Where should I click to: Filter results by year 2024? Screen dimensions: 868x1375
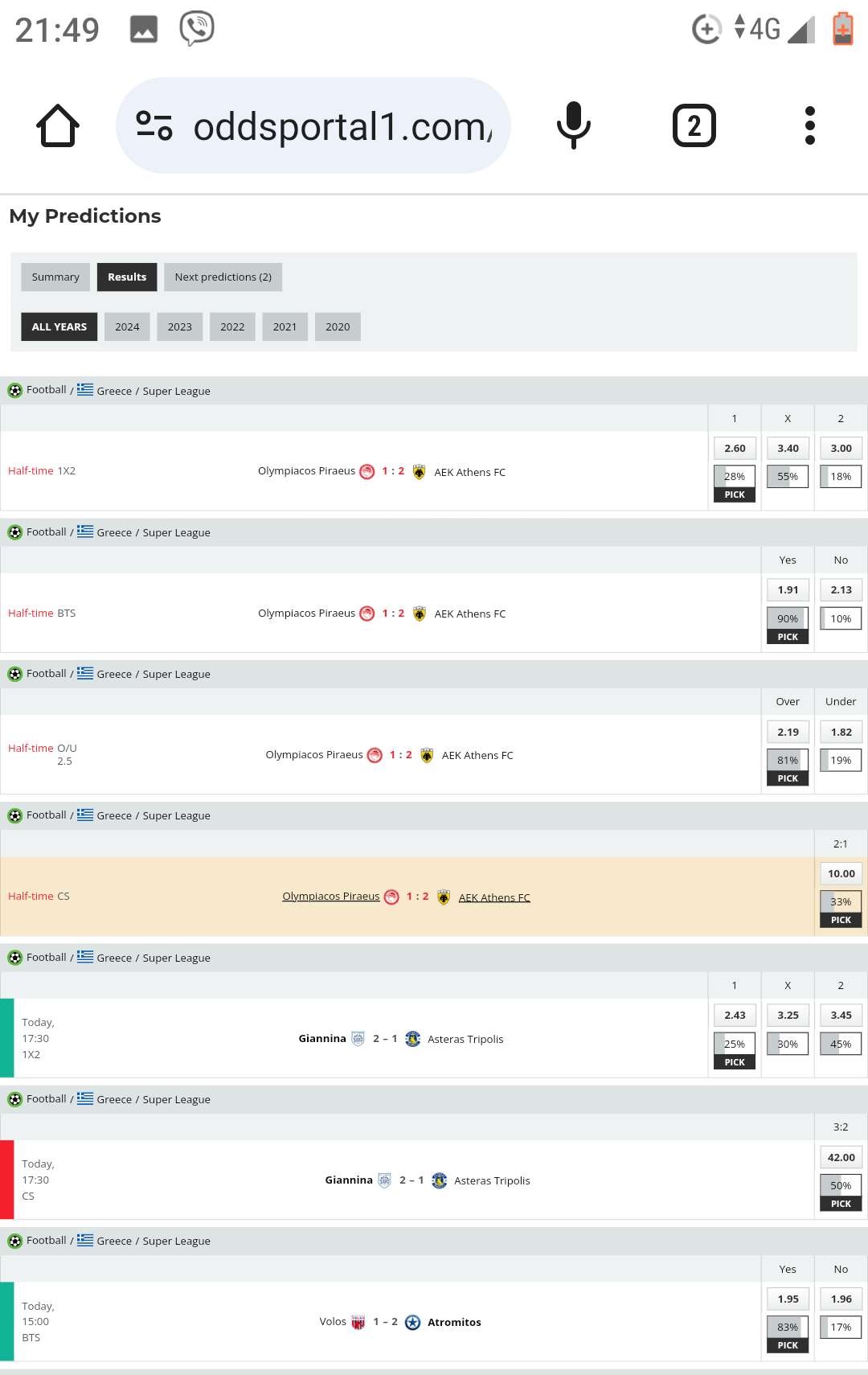127,327
